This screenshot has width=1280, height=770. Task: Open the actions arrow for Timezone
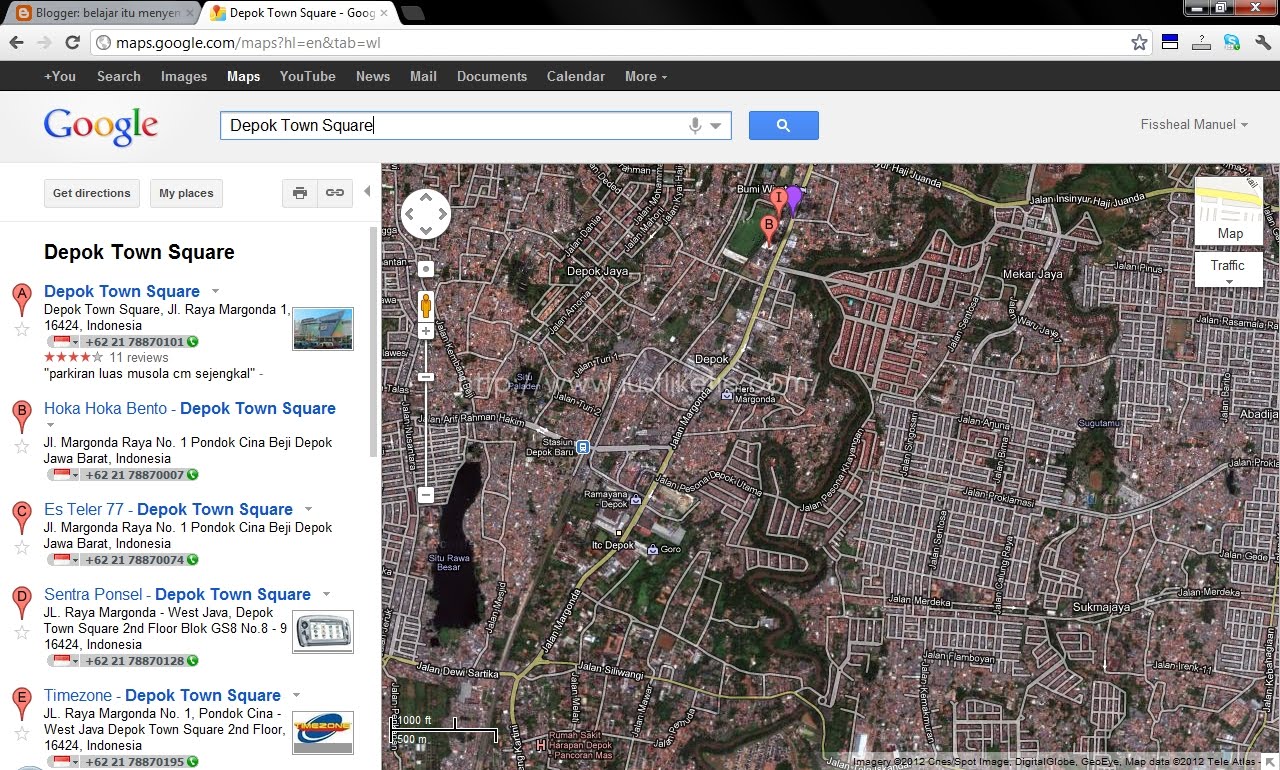(296, 696)
